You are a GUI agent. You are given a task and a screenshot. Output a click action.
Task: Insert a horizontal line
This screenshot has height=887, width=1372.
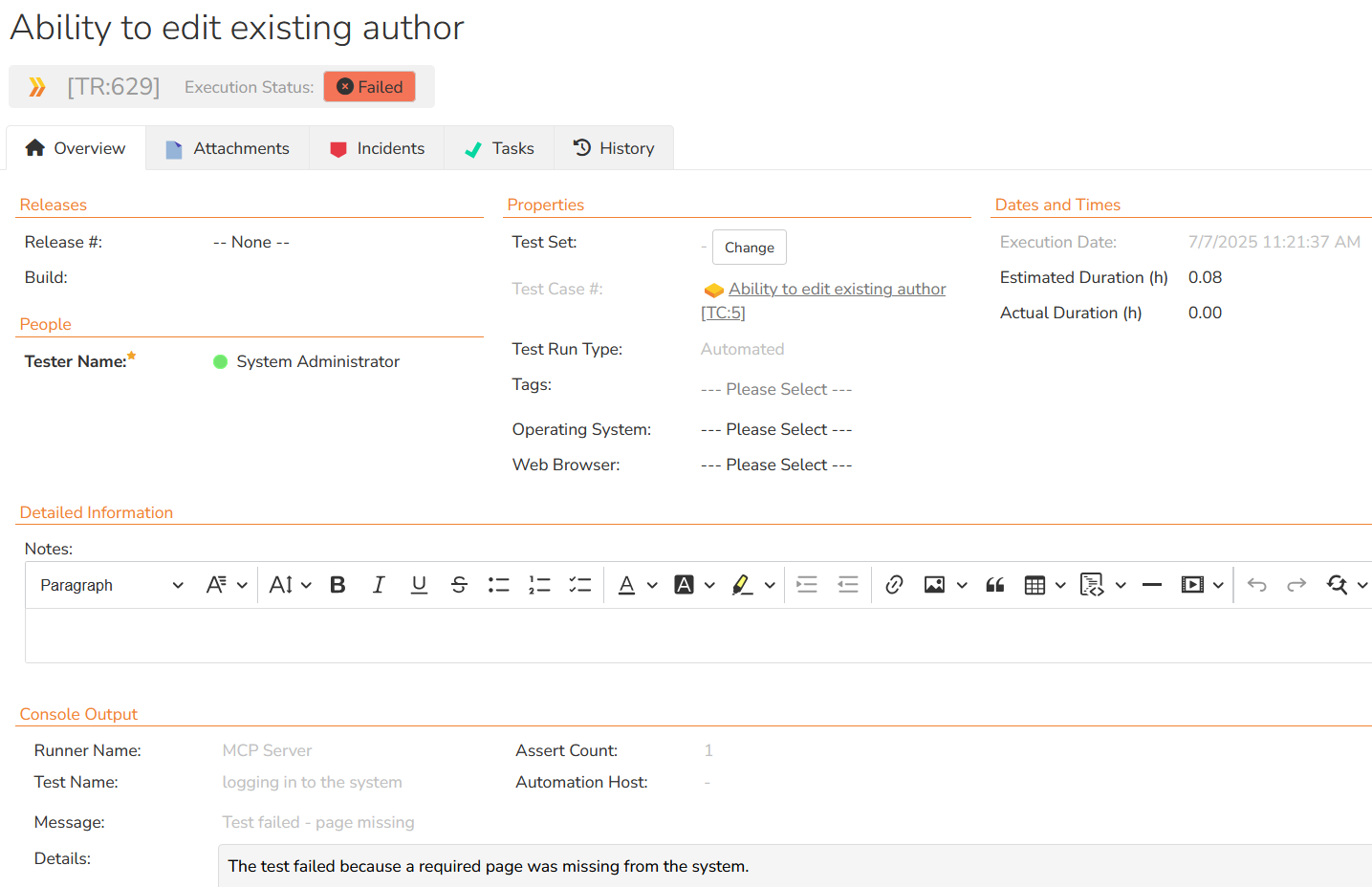point(1152,585)
